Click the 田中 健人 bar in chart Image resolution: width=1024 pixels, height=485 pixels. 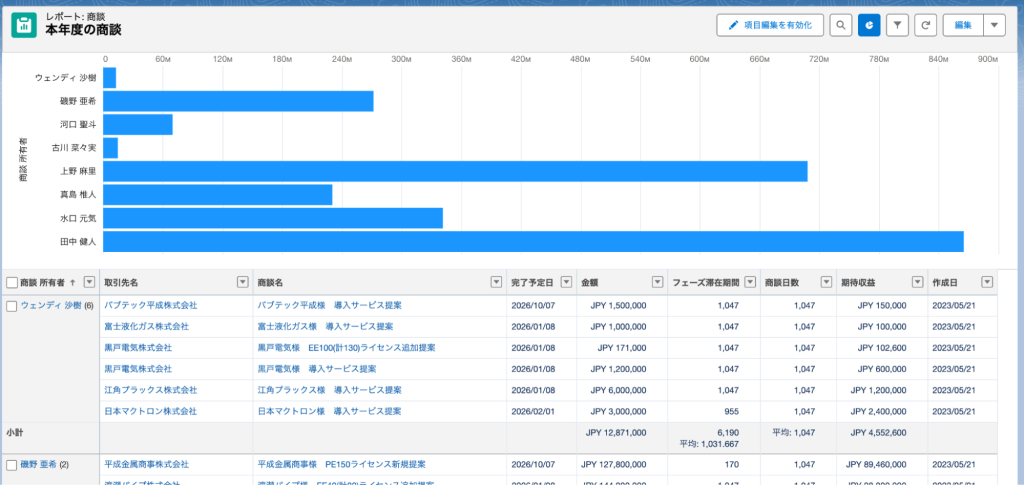(533, 242)
